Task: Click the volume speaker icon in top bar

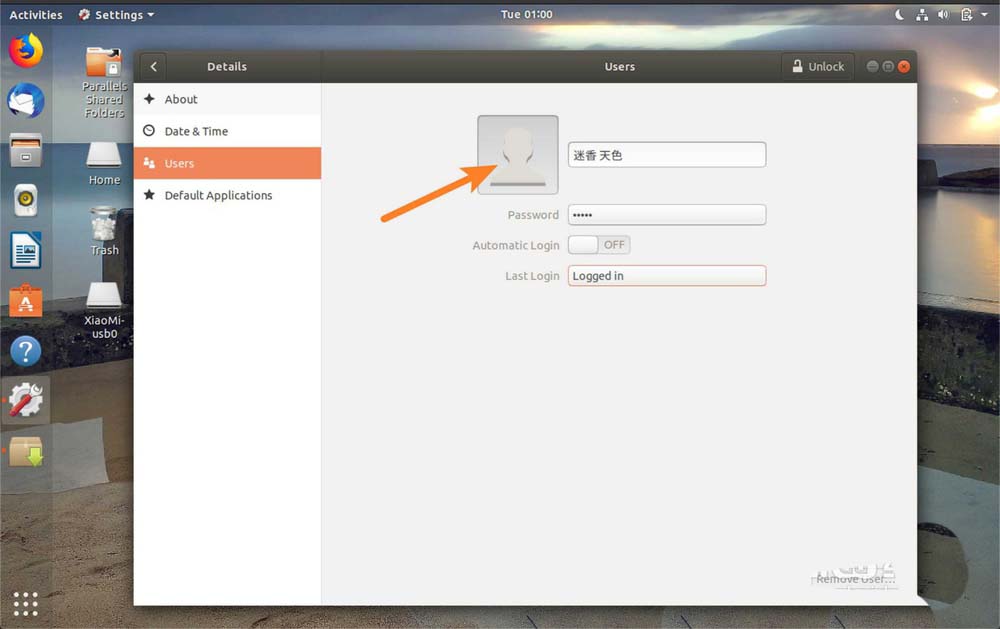Action: pos(943,14)
